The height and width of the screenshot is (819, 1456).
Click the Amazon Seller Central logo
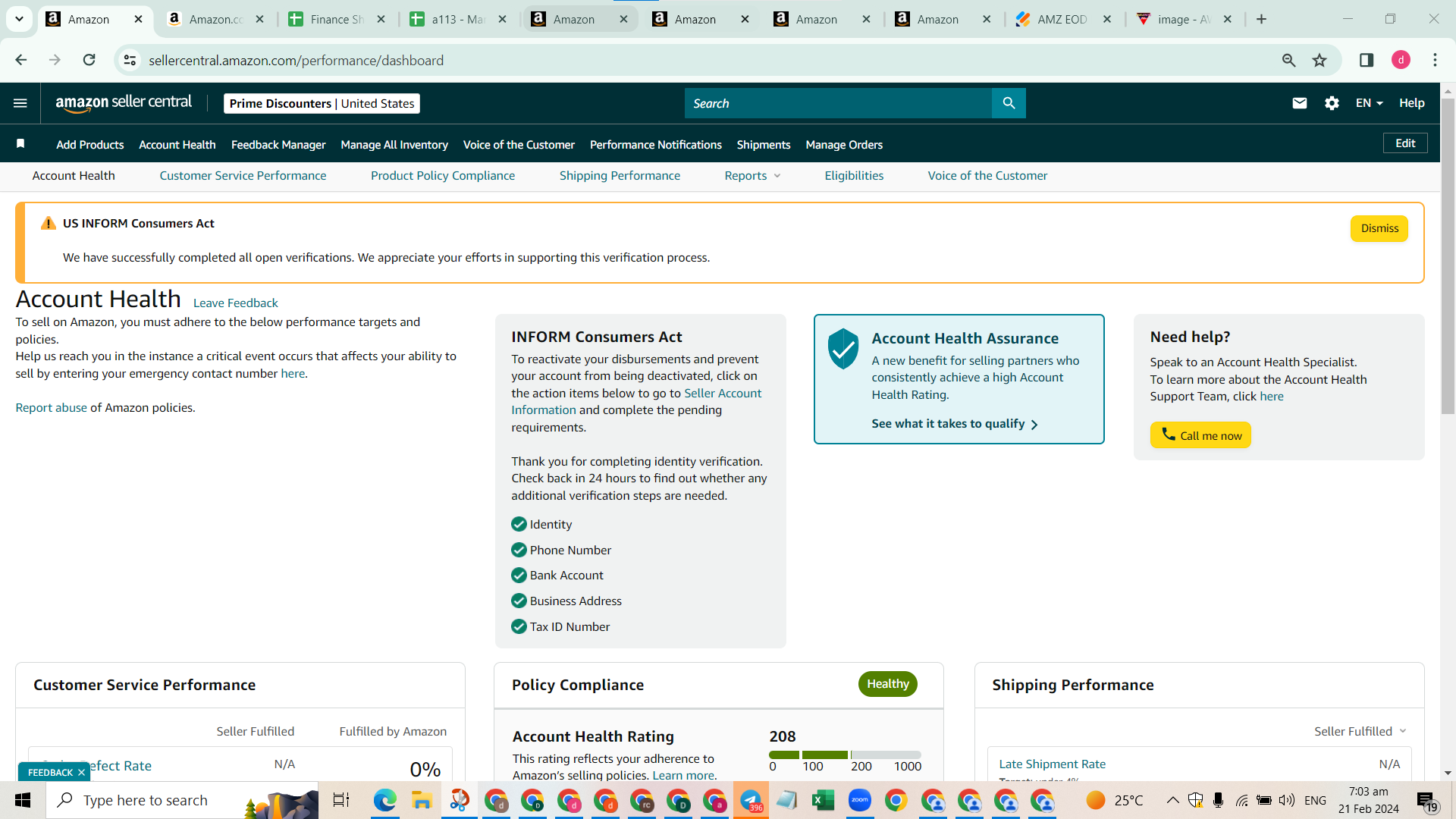point(124,103)
